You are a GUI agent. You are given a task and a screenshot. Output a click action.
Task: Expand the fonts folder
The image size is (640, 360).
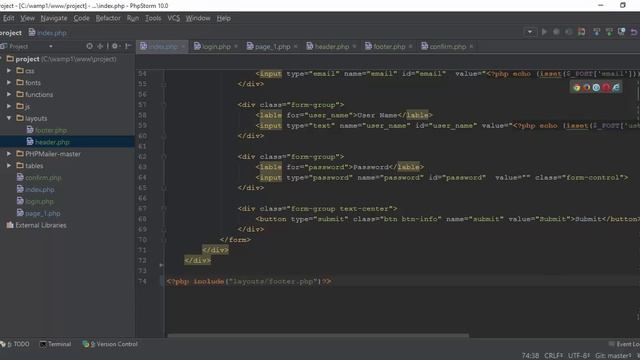(9, 82)
